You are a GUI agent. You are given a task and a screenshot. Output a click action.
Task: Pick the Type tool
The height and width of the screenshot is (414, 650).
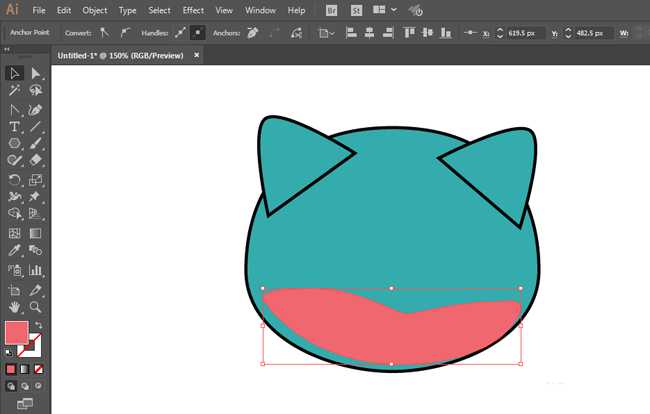(15, 127)
